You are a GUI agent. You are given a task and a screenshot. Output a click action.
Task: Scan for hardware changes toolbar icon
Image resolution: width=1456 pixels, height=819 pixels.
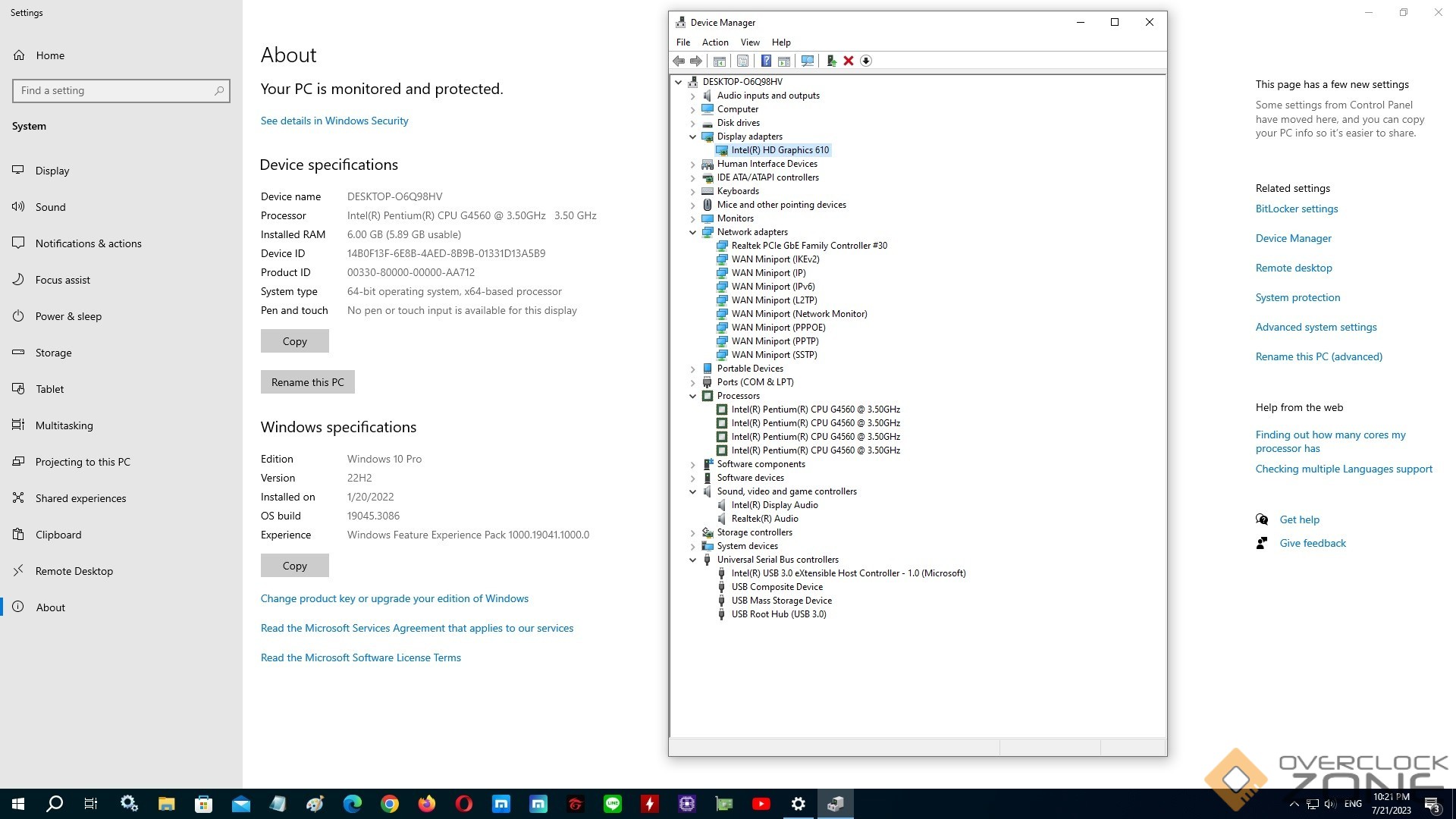[x=808, y=61]
